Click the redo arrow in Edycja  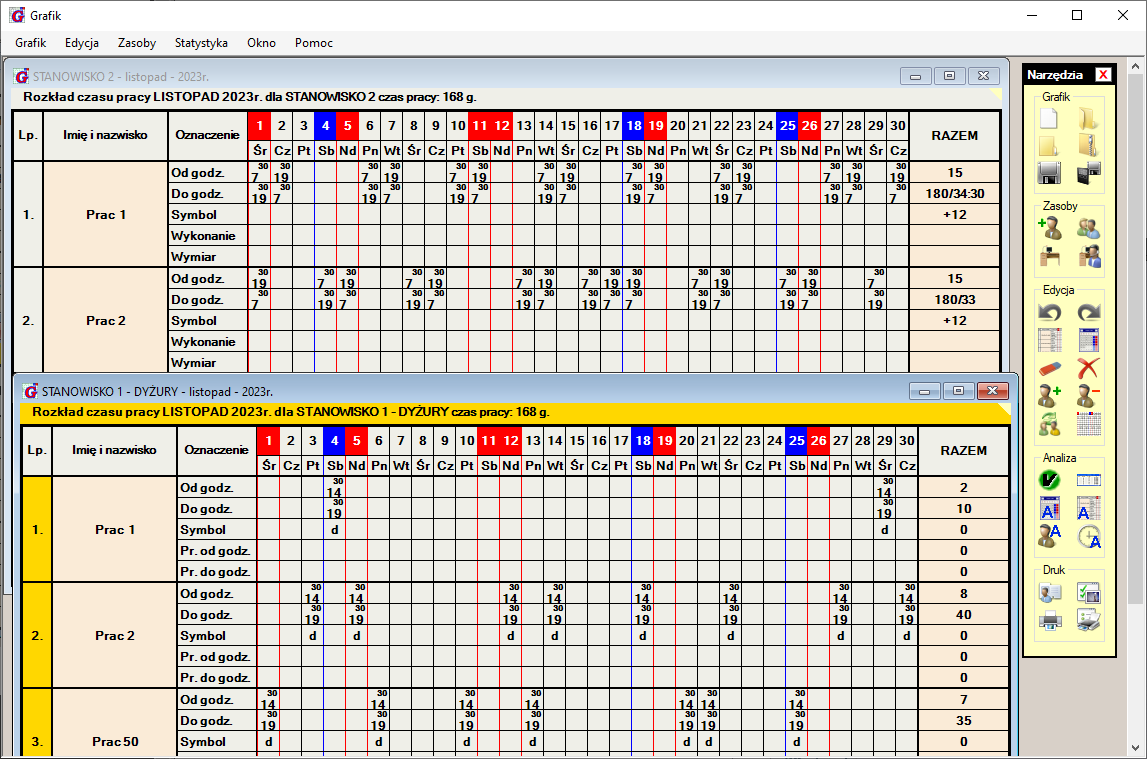pos(1089,312)
